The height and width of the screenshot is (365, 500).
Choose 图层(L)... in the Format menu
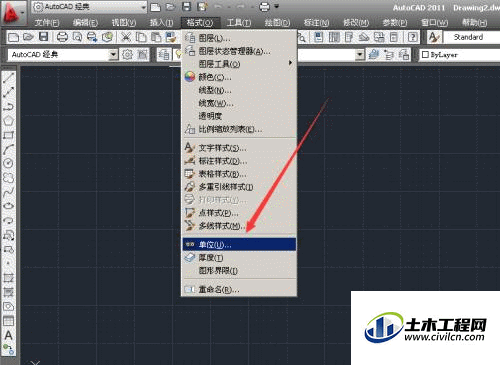(x=239, y=38)
